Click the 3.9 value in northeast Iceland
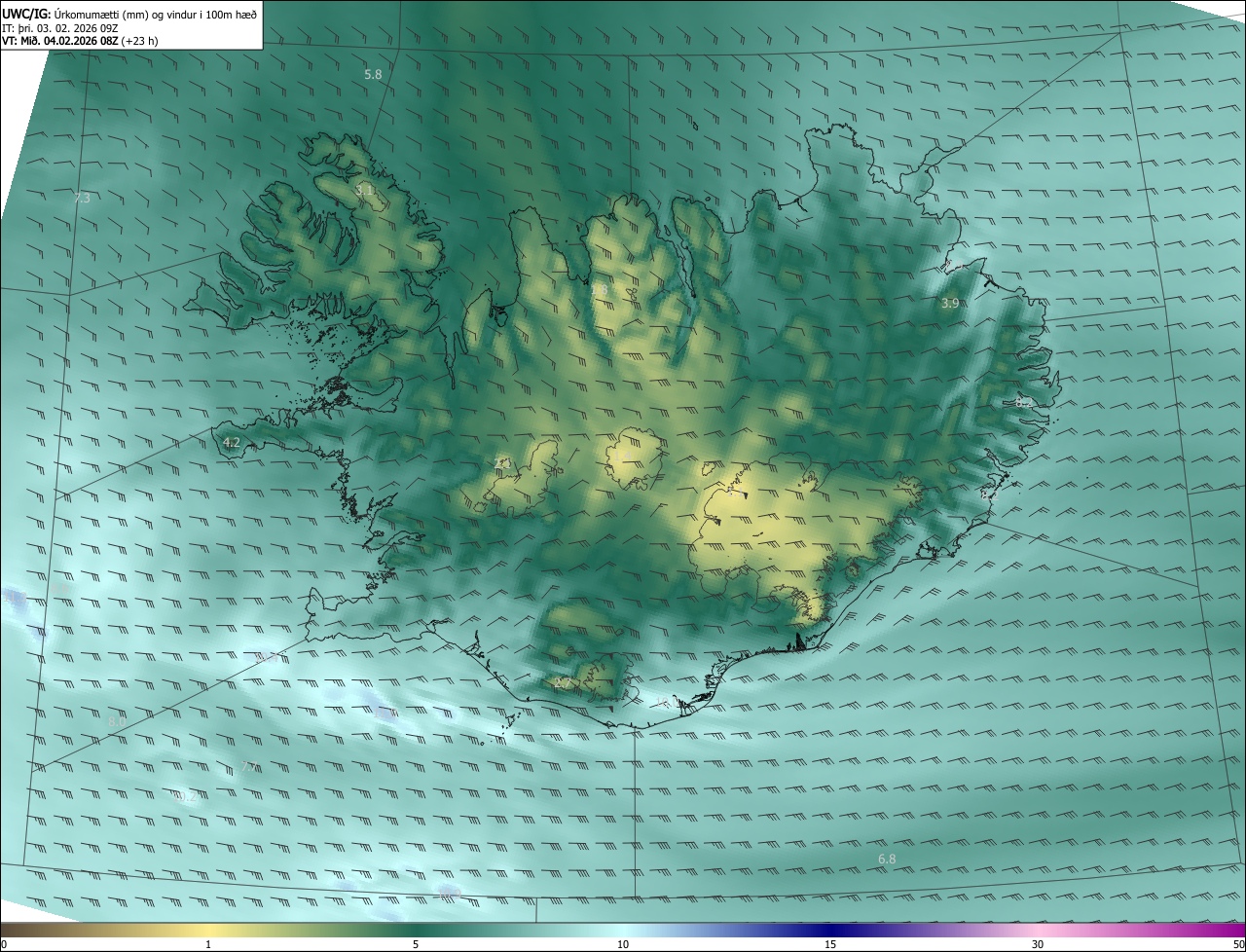Image resolution: width=1246 pixels, height=952 pixels. click(950, 304)
